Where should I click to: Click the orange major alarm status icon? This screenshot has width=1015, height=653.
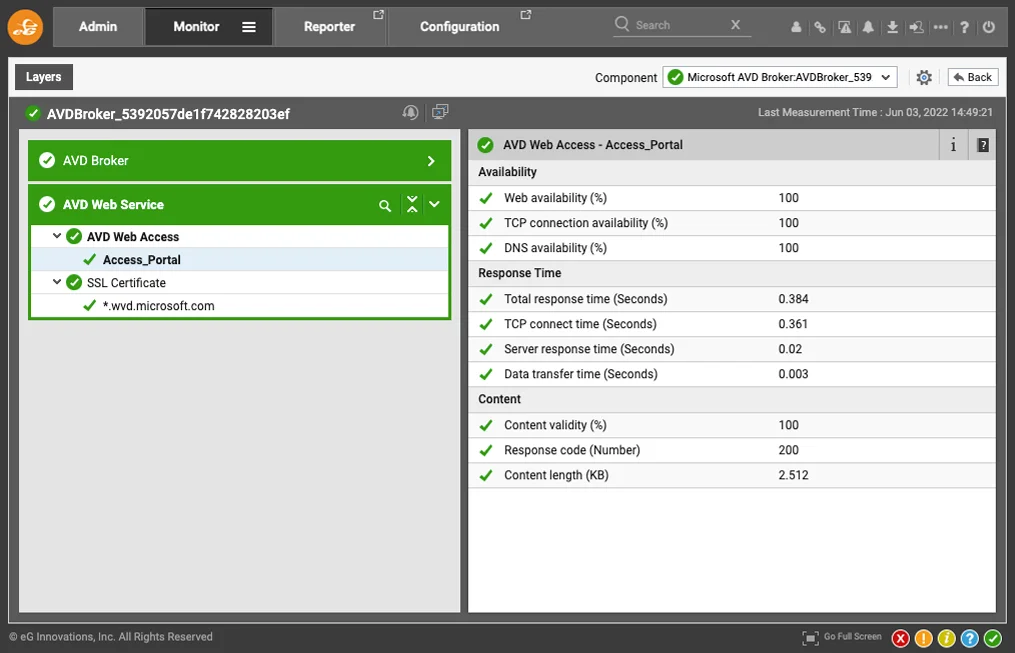click(924, 639)
